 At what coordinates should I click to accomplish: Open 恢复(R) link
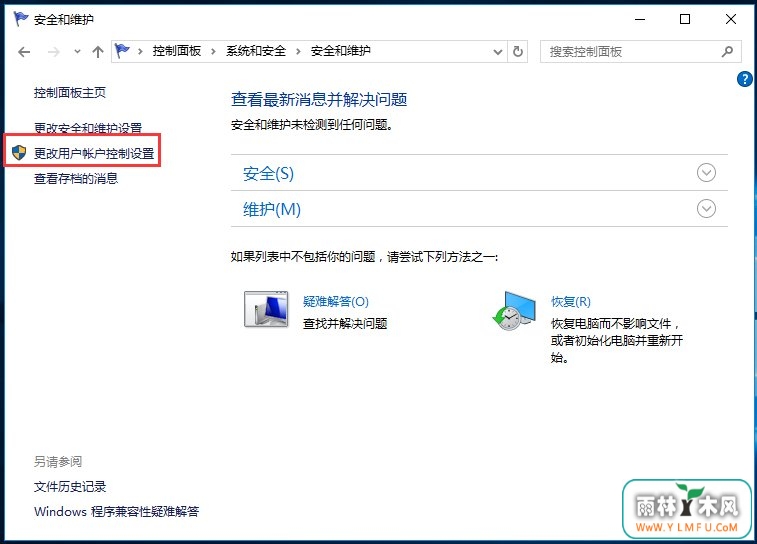(x=571, y=302)
